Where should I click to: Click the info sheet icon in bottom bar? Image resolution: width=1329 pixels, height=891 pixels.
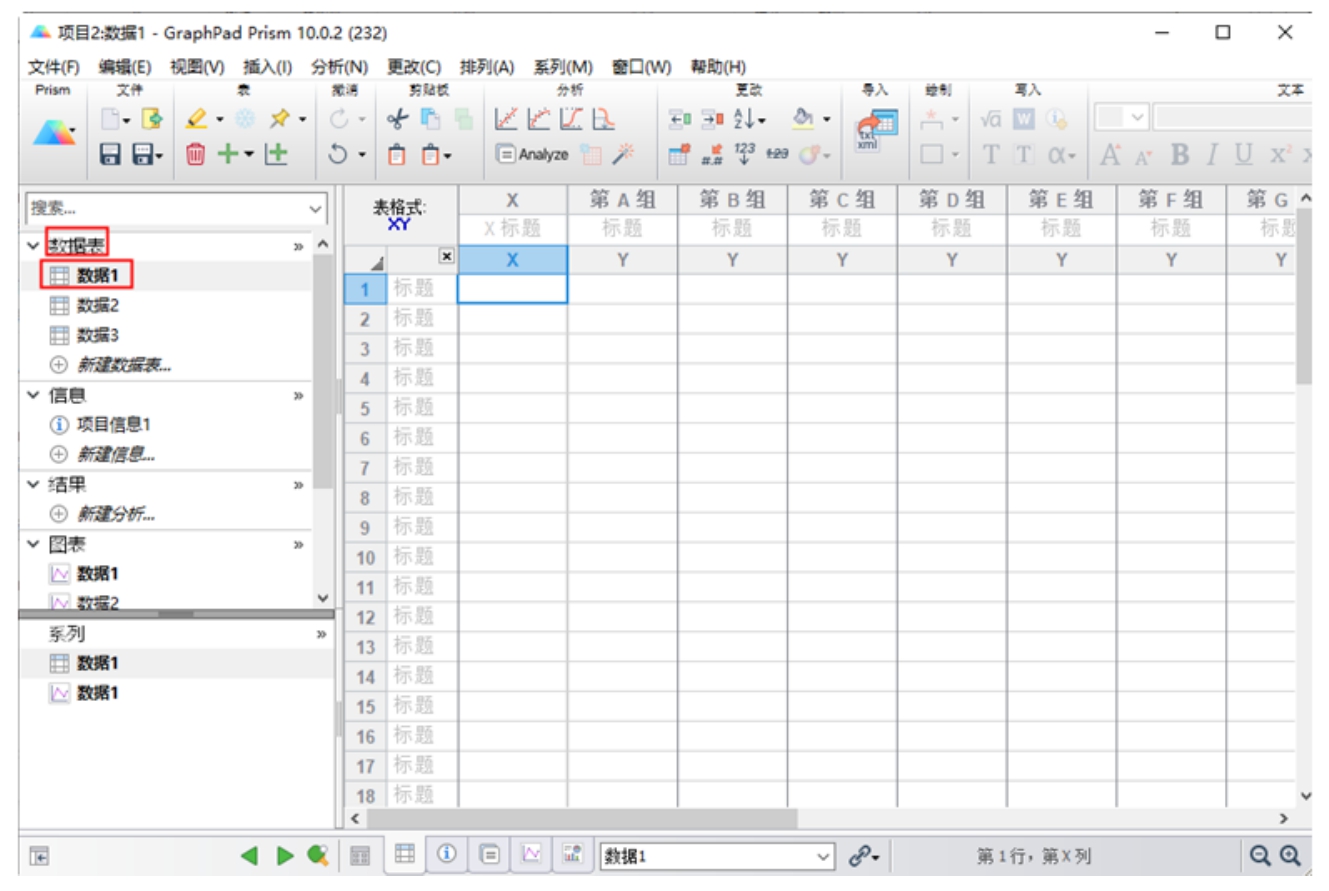point(447,855)
